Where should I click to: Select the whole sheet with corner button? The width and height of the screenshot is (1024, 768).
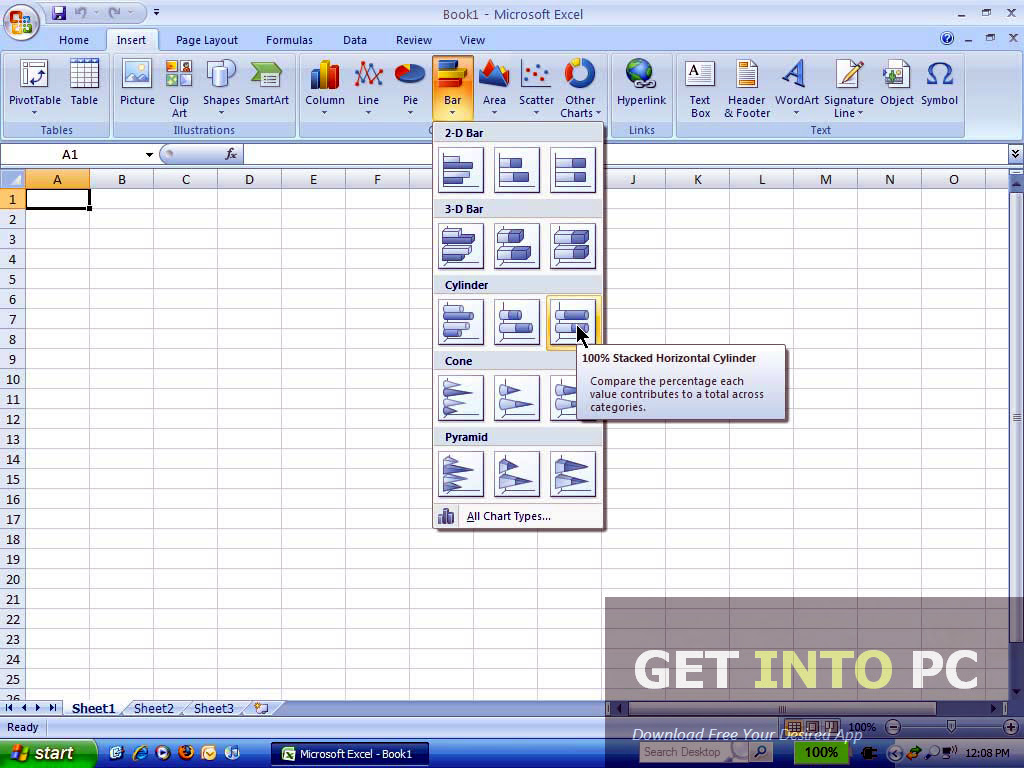pyautogui.click(x=12, y=179)
